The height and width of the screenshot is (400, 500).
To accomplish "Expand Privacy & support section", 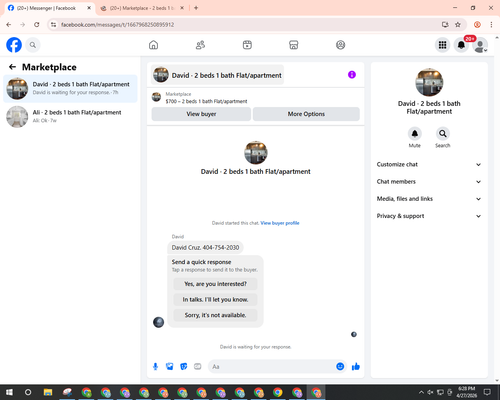I will 429,216.
